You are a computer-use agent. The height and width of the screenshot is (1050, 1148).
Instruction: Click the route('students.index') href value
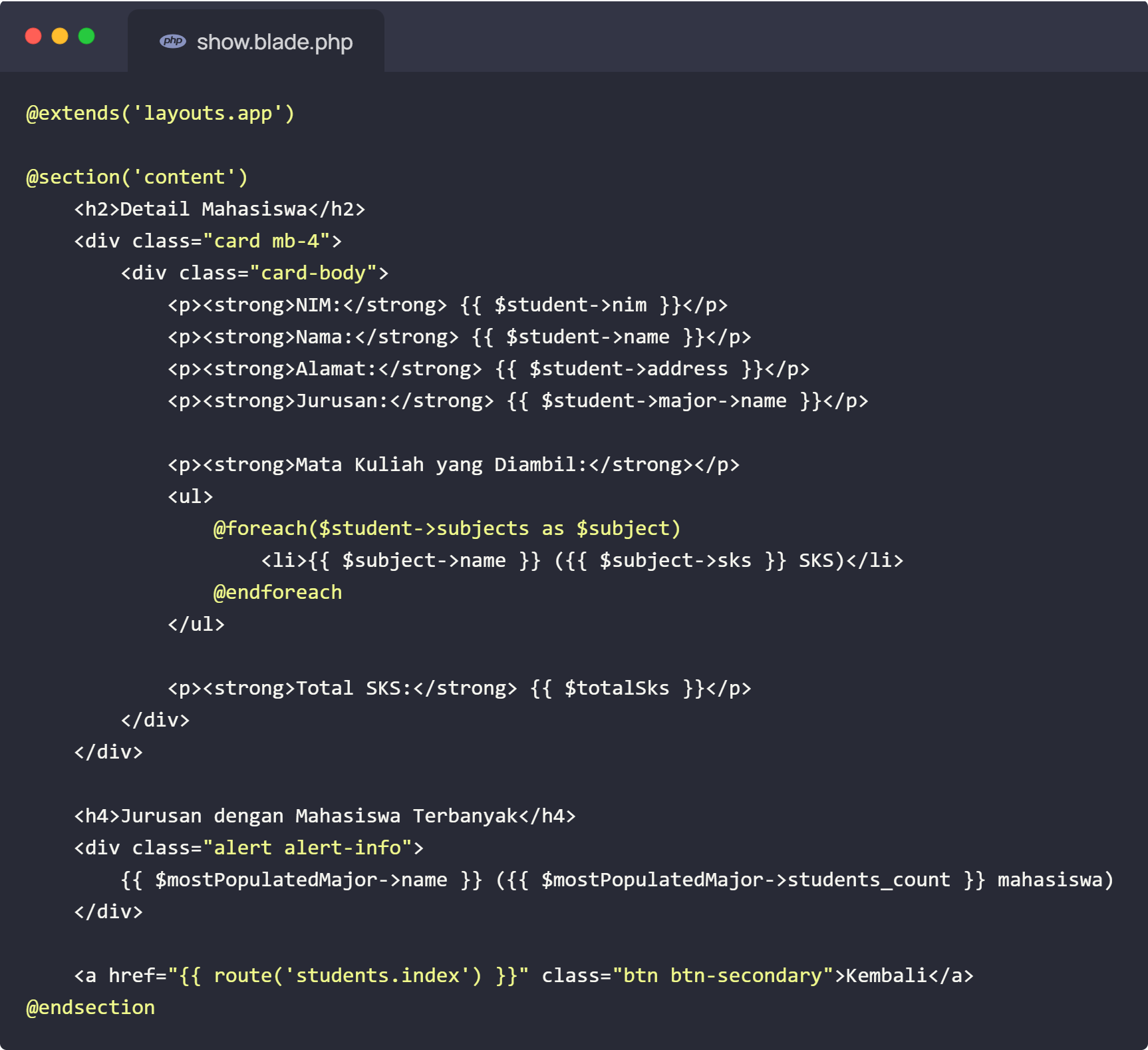[x=348, y=975]
